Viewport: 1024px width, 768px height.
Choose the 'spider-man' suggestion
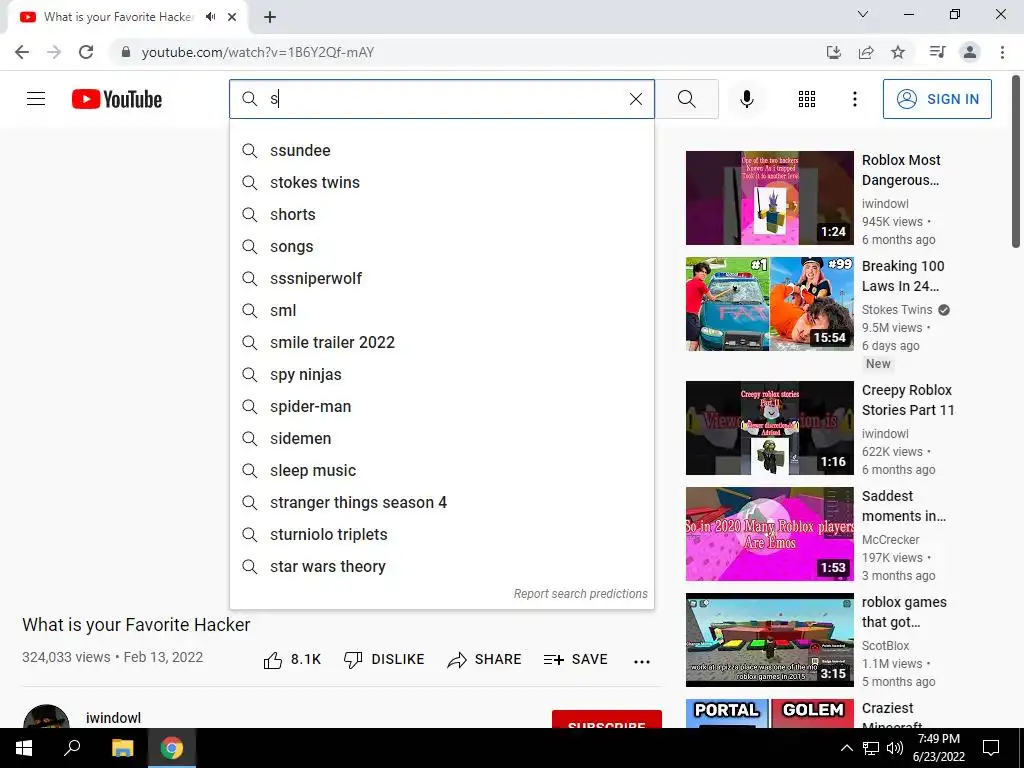point(441,406)
